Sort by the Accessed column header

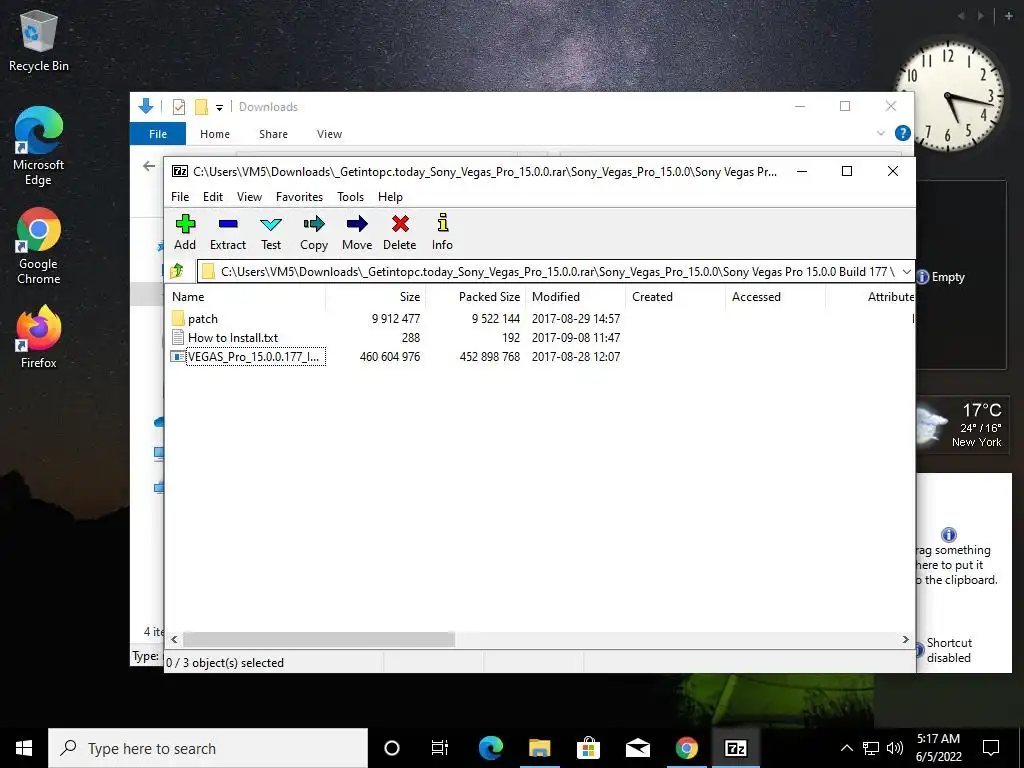pyautogui.click(x=775, y=296)
